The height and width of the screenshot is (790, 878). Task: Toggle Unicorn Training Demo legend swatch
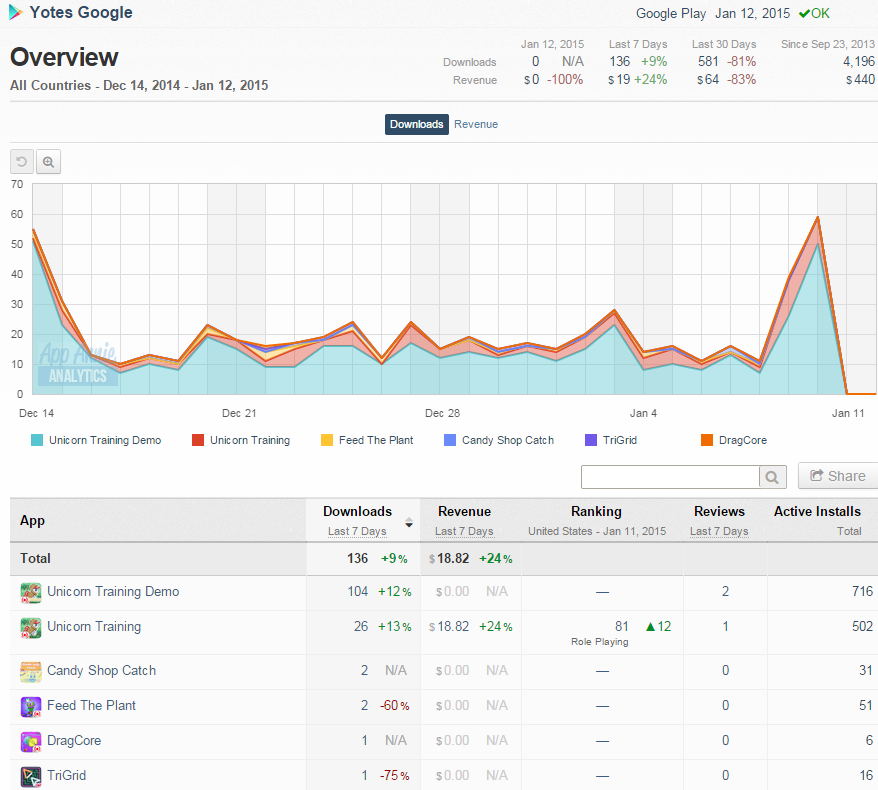[x=37, y=440]
